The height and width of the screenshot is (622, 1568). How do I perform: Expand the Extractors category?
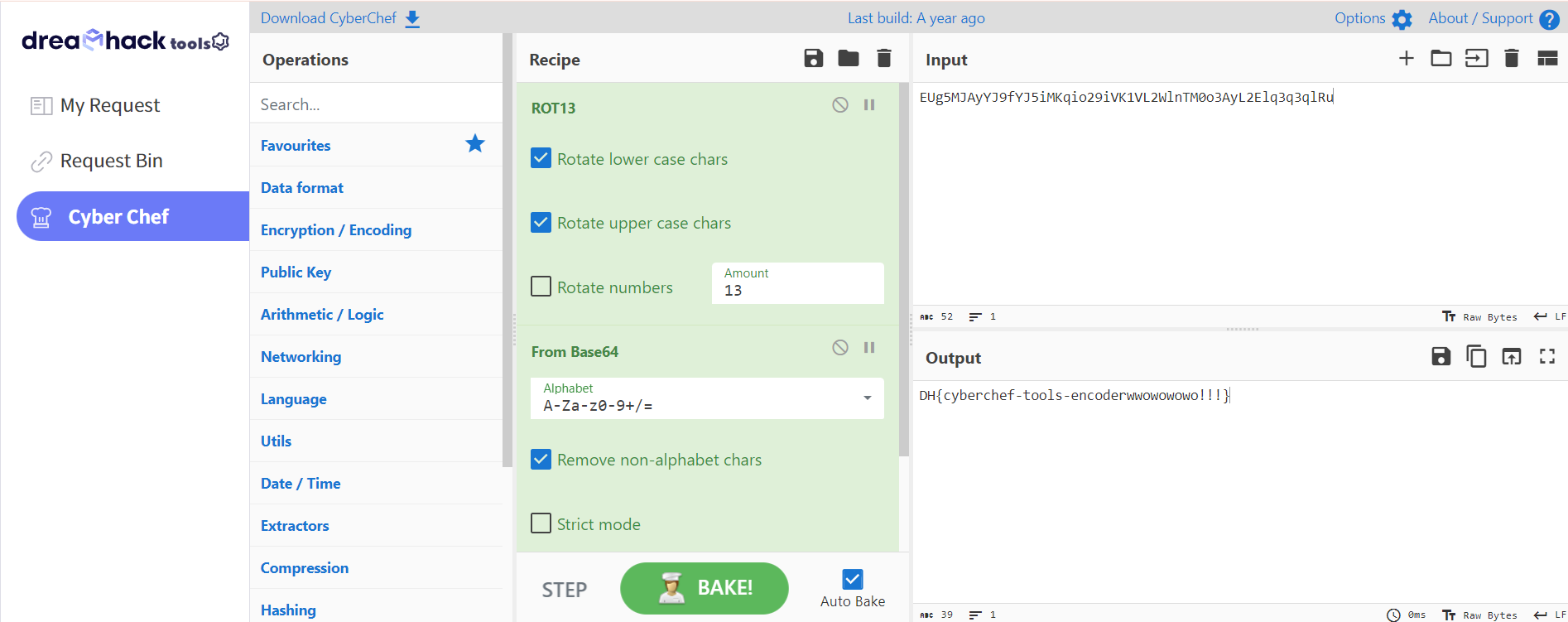pyautogui.click(x=377, y=525)
